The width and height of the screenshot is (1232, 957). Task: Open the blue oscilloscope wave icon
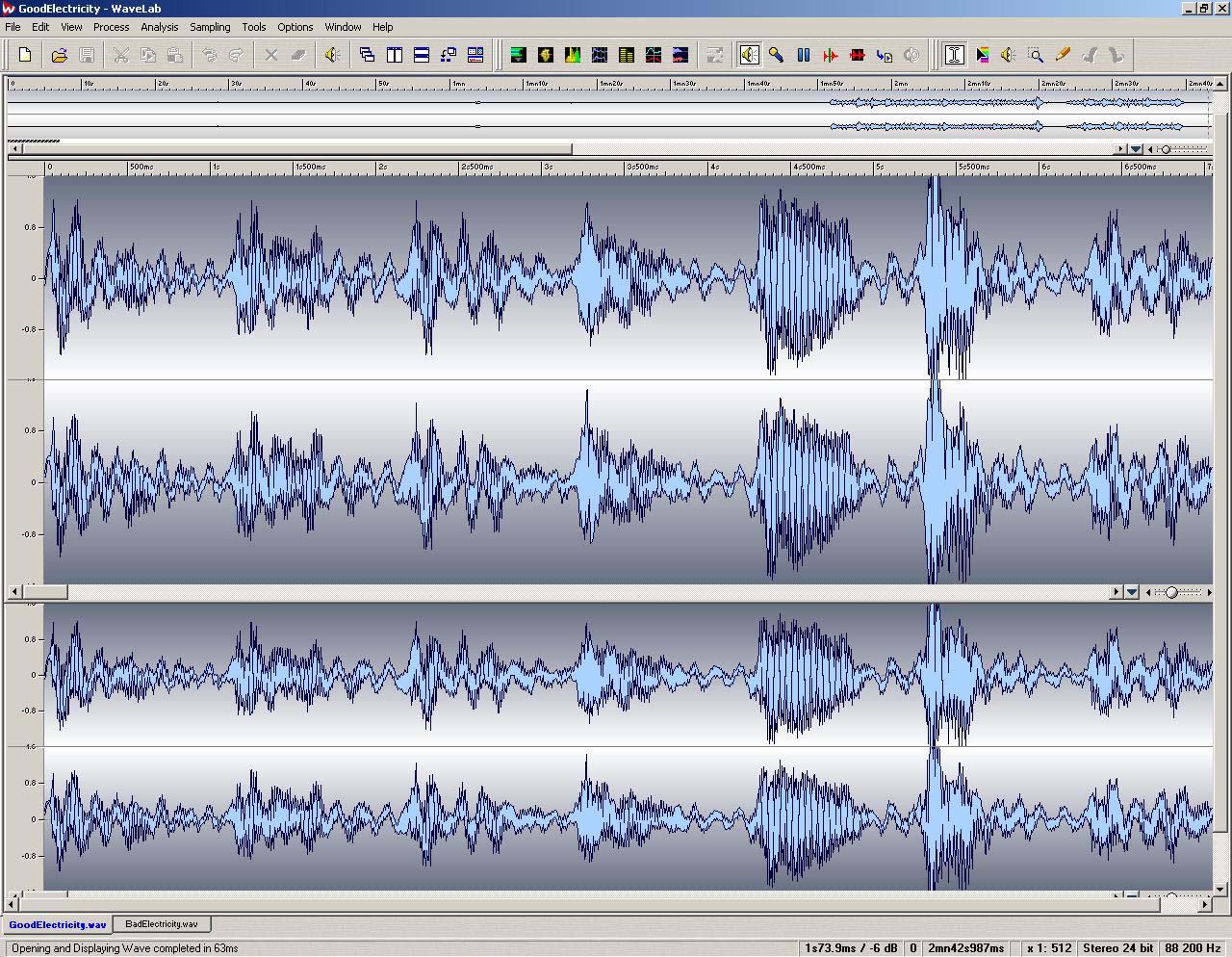click(600, 55)
